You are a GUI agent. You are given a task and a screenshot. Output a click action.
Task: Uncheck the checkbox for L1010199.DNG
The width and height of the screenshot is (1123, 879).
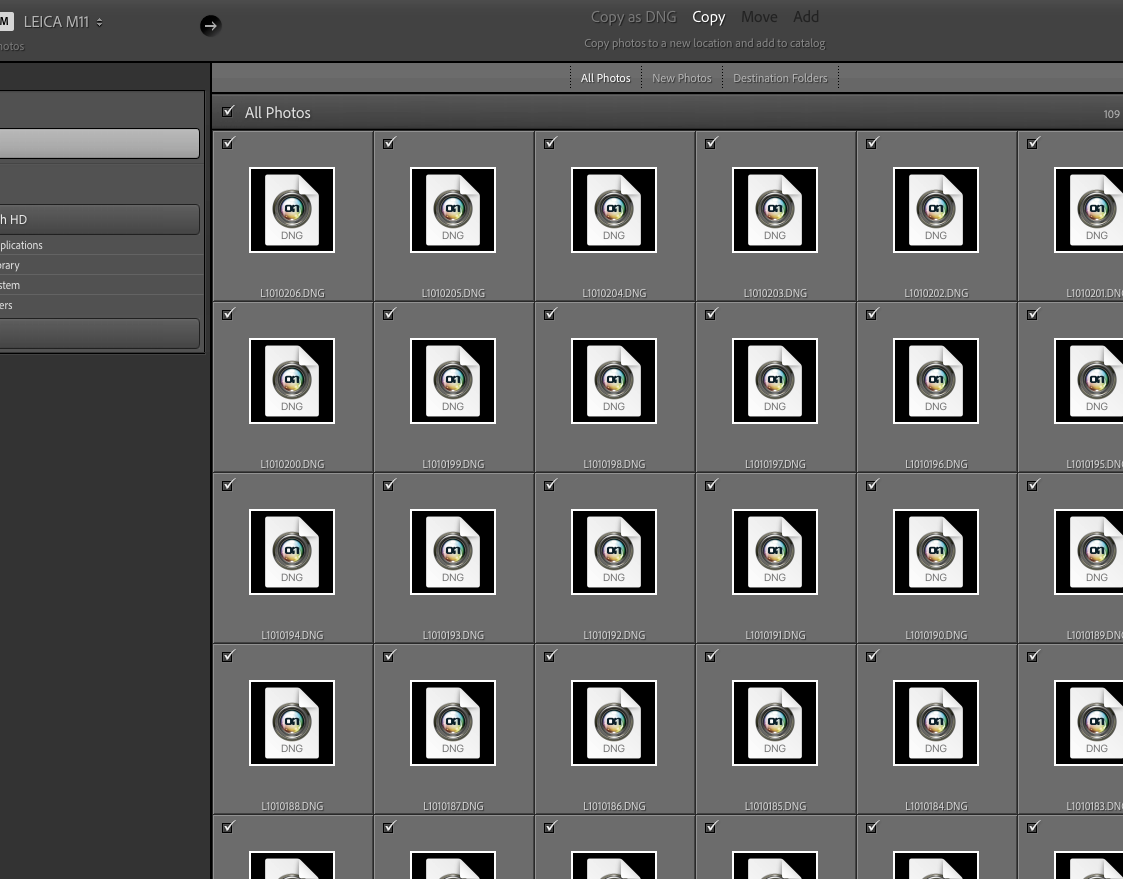pyautogui.click(x=390, y=314)
